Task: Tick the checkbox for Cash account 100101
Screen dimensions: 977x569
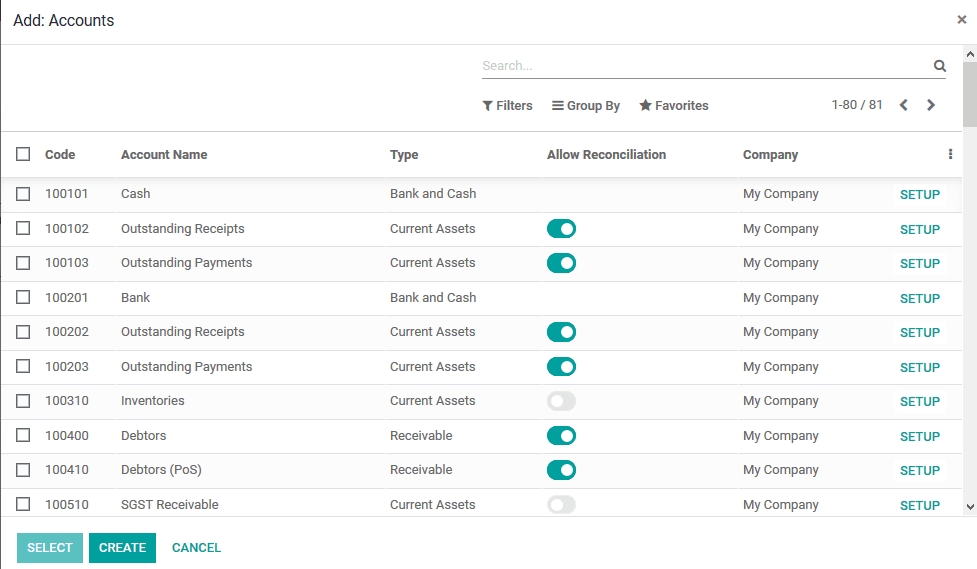Action: [23, 194]
